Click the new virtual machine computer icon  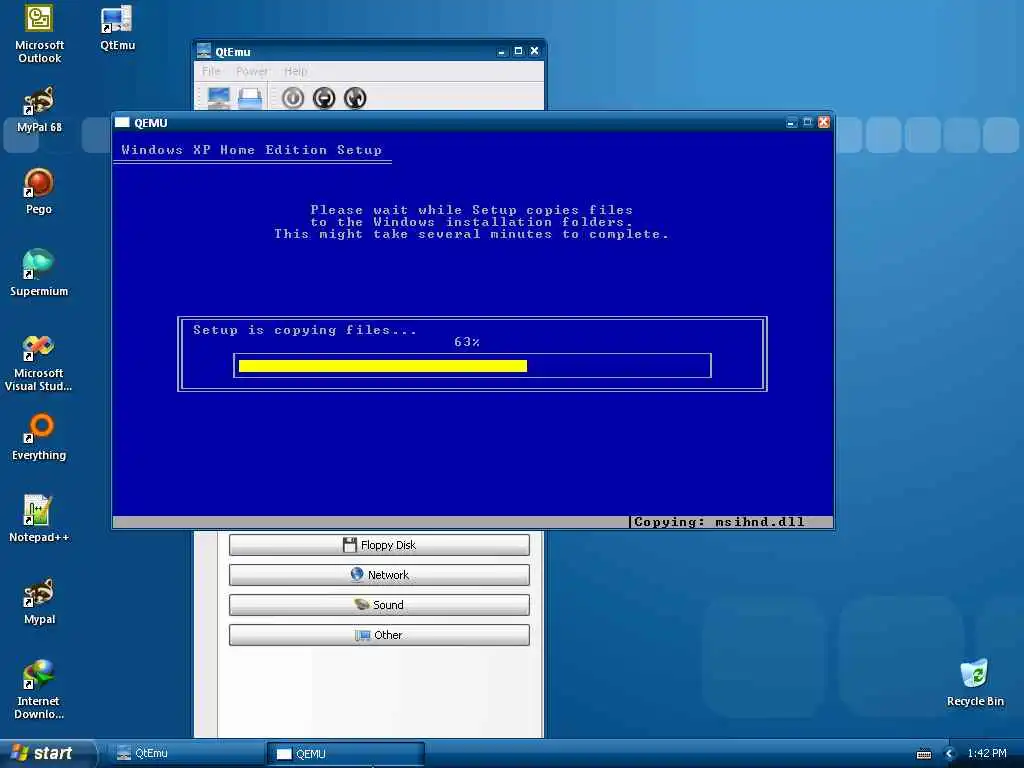[x=218, y=98]
